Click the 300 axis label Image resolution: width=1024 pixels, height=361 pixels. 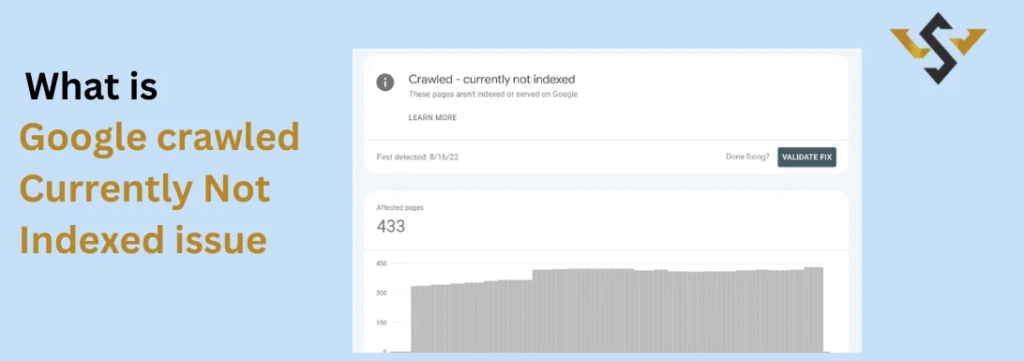click(381, 293)
